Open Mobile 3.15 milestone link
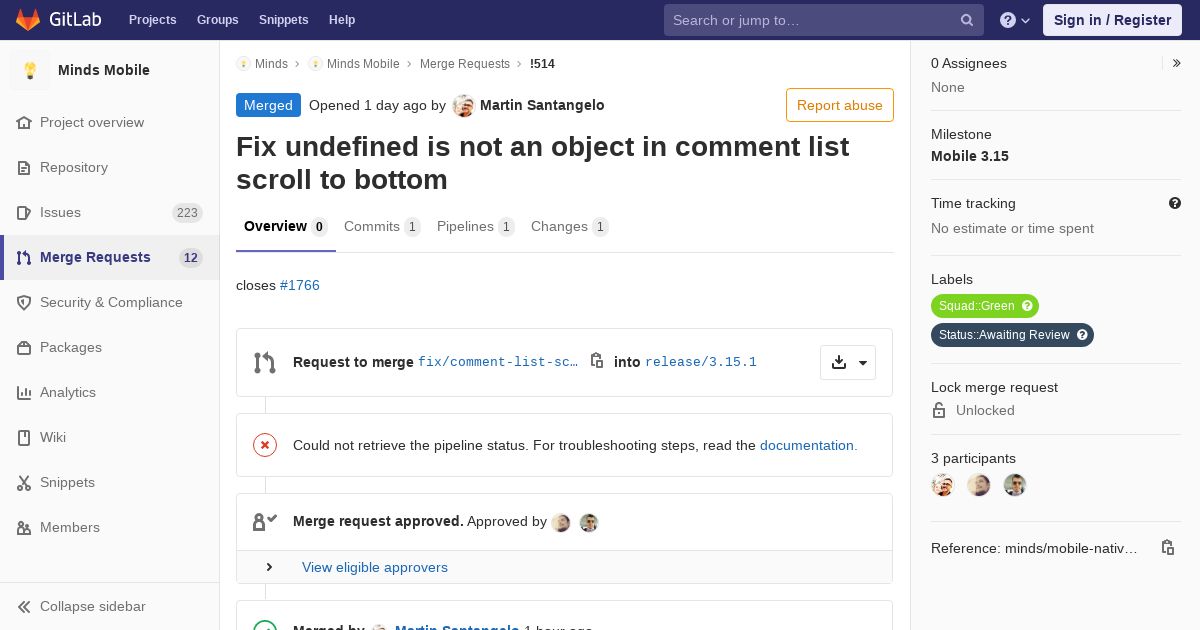The height and width of the screenshot is (630, 1200). click(x=970, y=156)
